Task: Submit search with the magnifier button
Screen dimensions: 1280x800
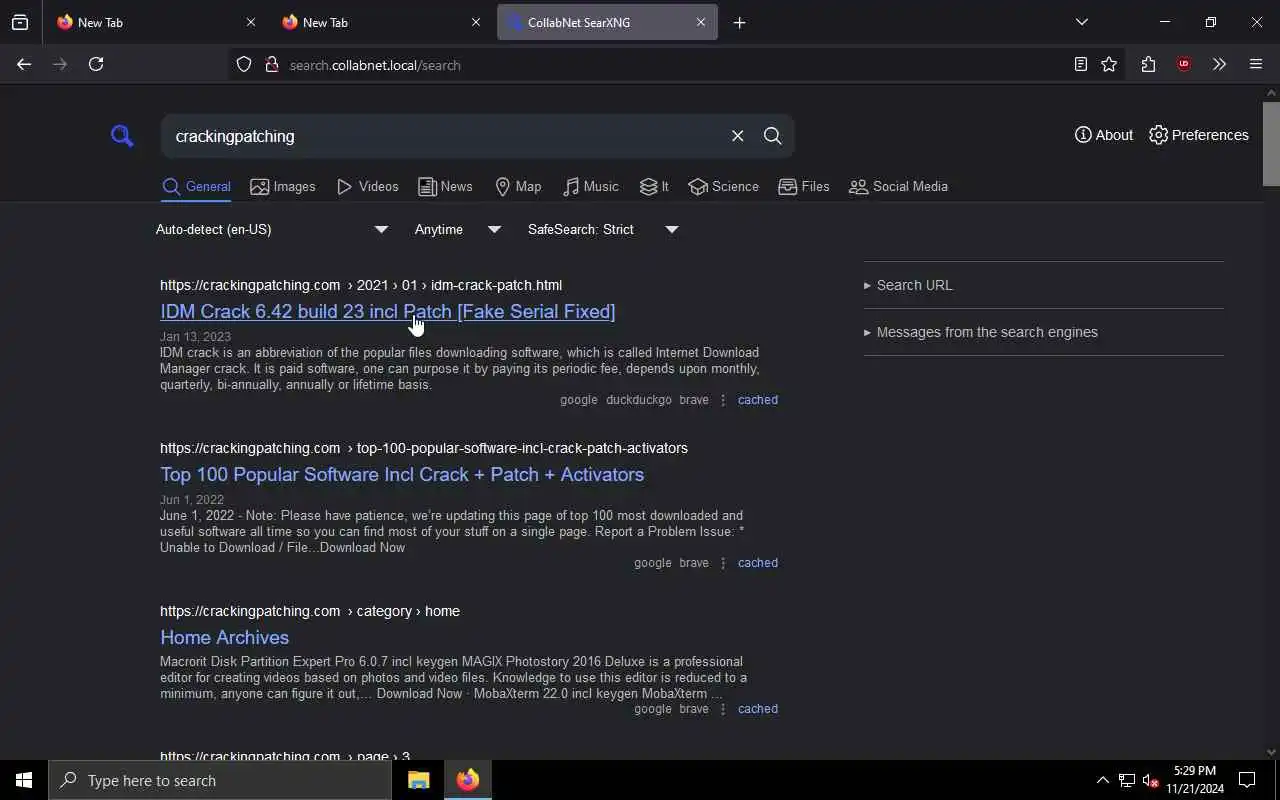Action: [773, 136]
